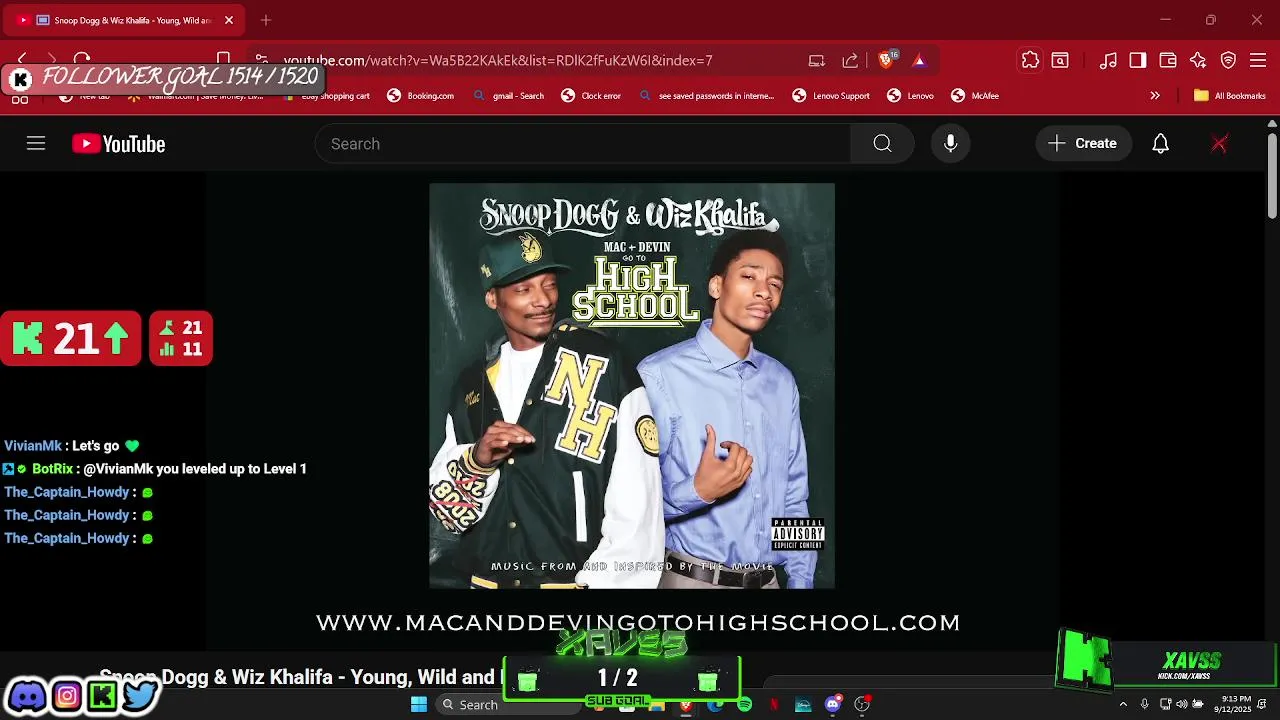
Task: Open the Extensions puzzle-piece icon
Action: click(x=1030, y=60)
